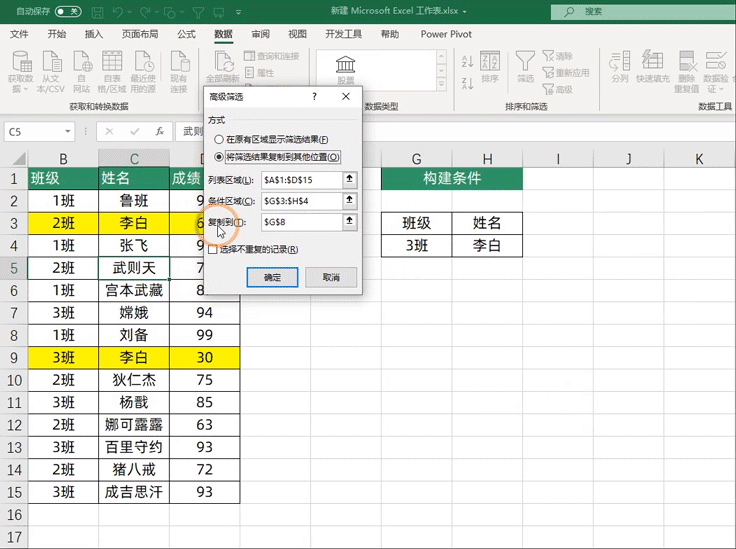Click the select-all corner triangle

tap(18, 159)
